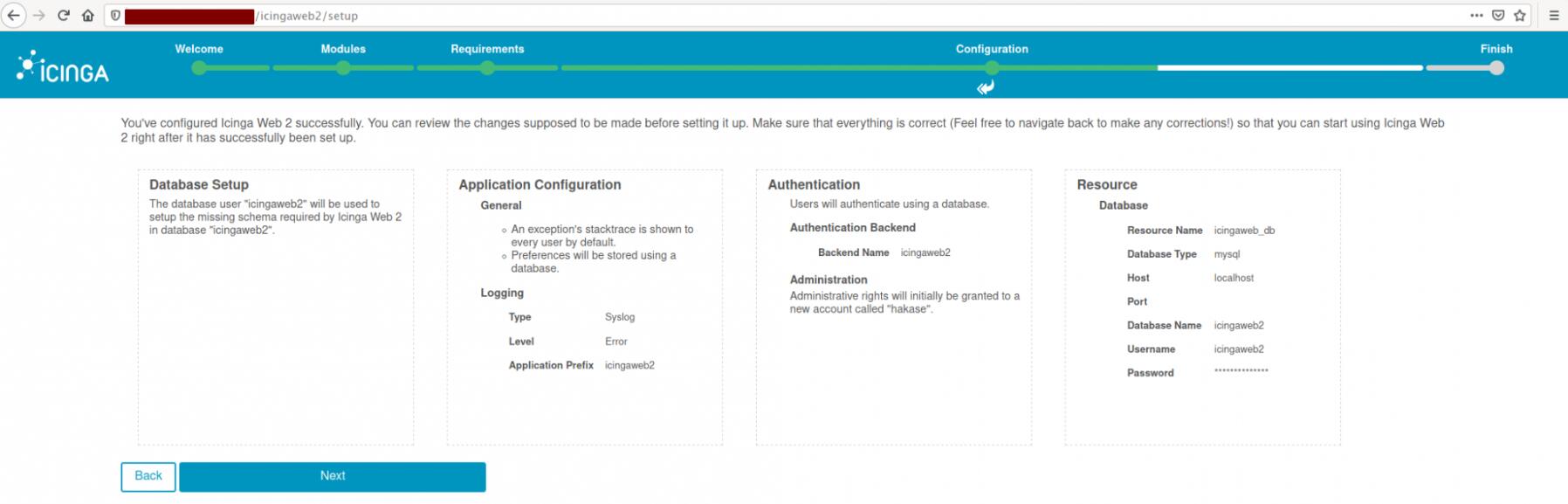Show tracking protection shield info

115,16
